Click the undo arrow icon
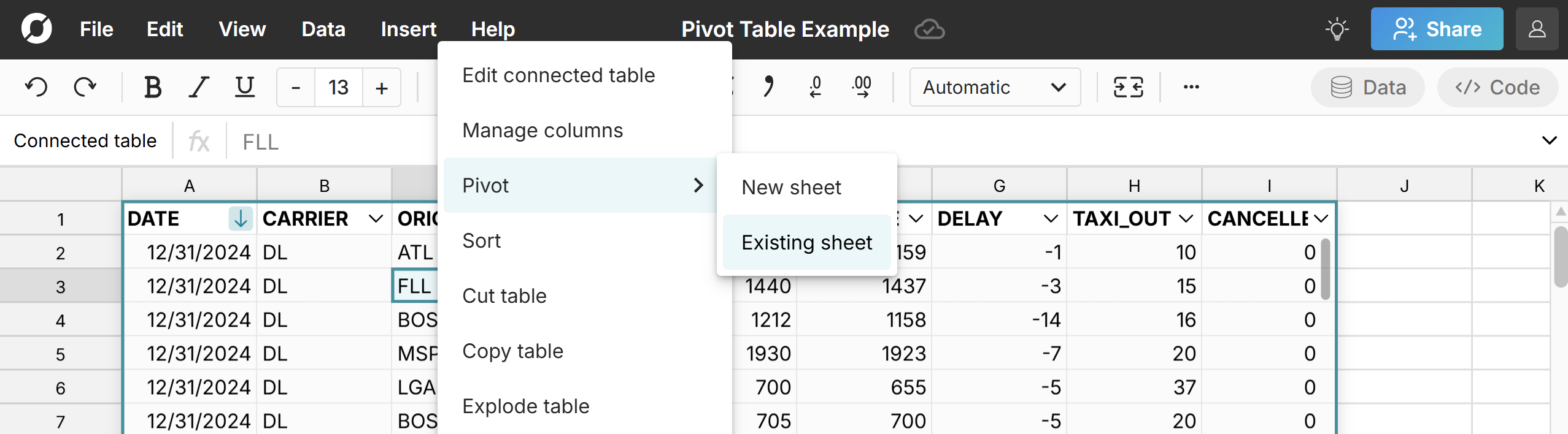Screen dimensions: 1568x434 (x=36, y=87)
